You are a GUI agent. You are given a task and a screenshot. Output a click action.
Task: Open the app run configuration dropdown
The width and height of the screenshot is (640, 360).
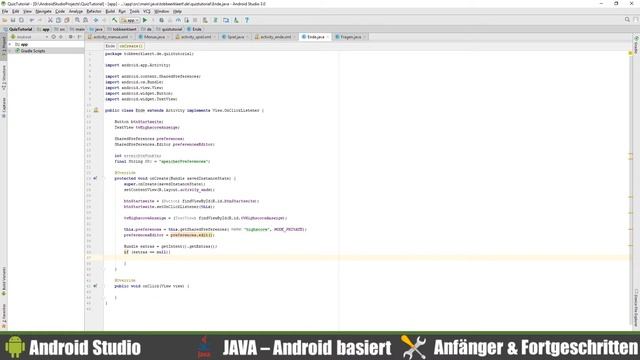pos(130,20)
